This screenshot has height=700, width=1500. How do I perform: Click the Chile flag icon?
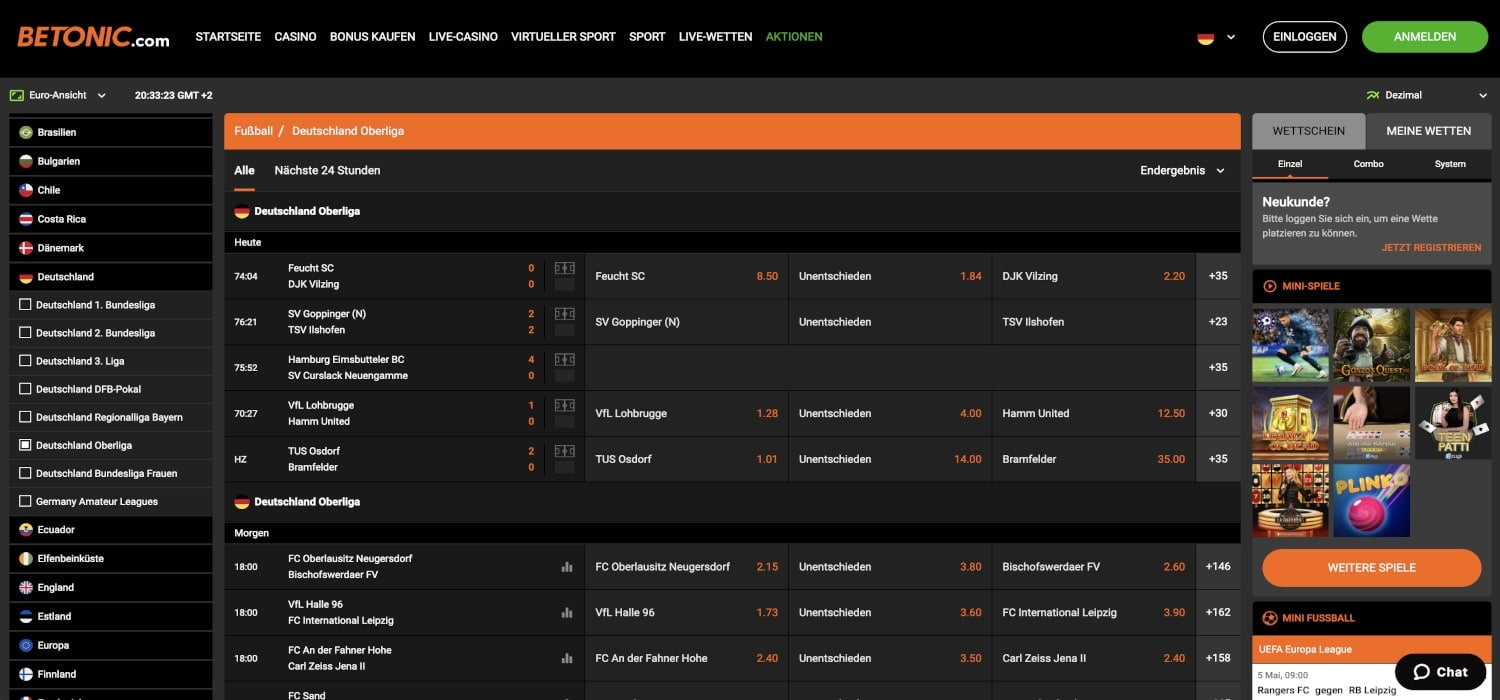click(x=26, y=190)
